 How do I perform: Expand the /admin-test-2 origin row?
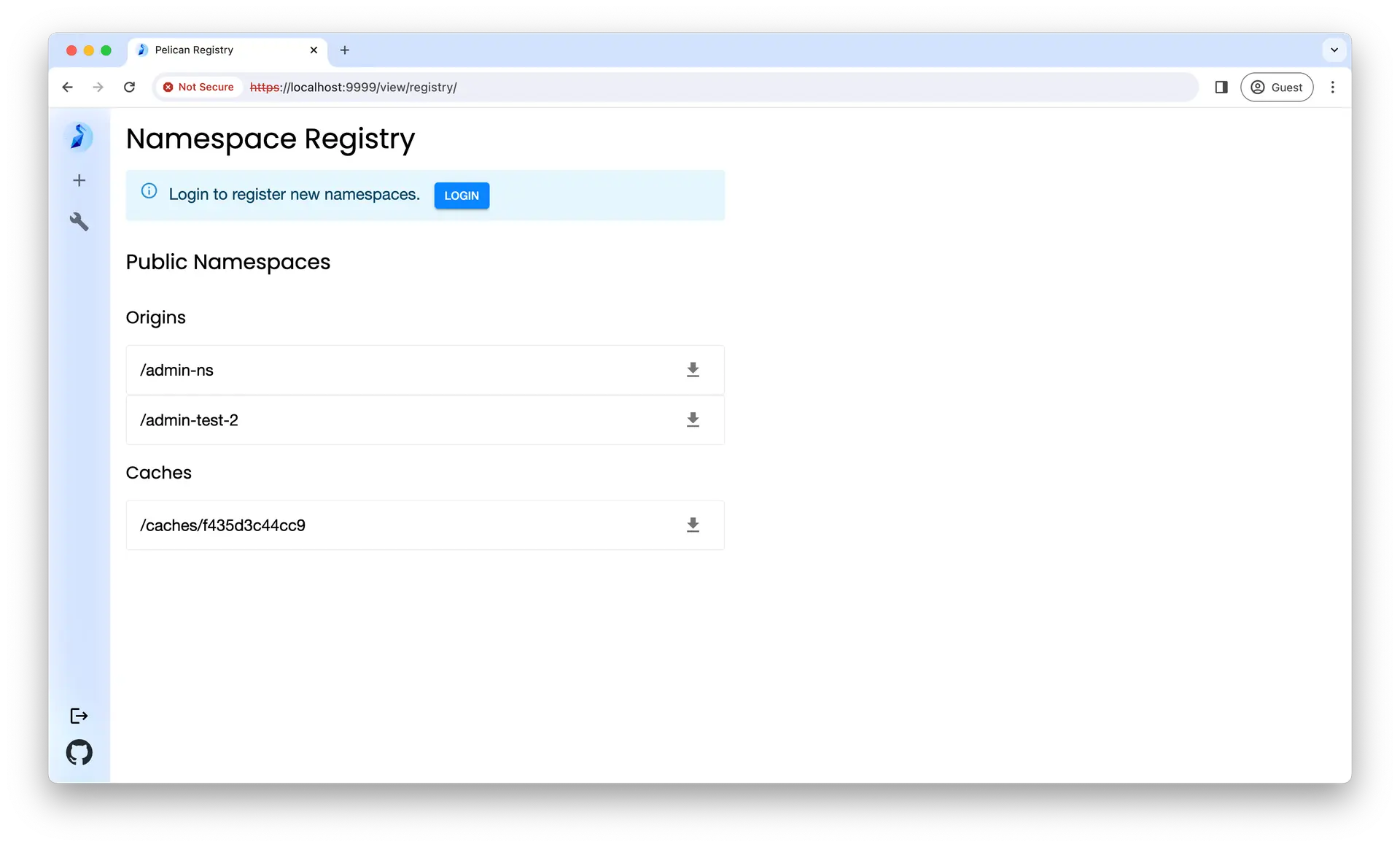coord(425,420)
